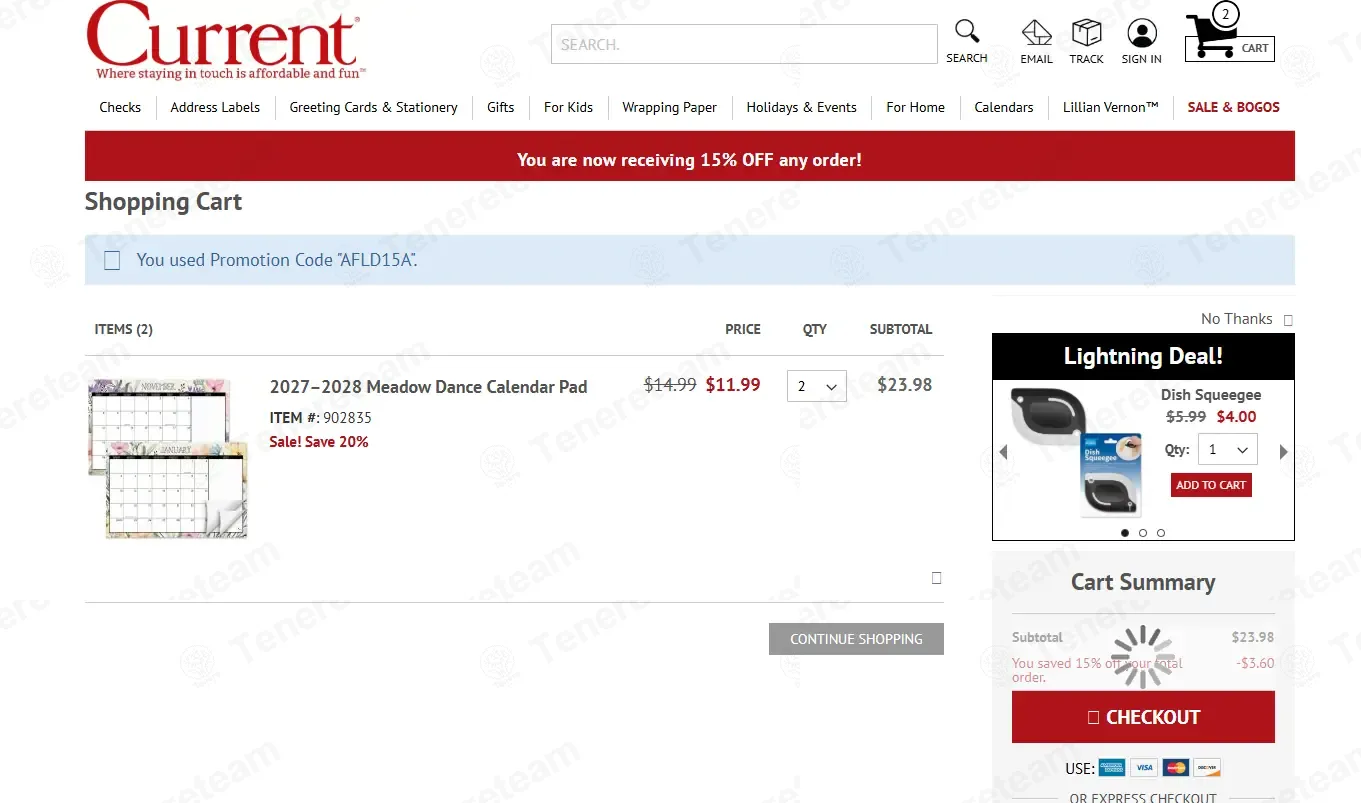Select Visa card icon
Image resolution: width=1361 pixels, height=803 pixels.
pos(1144,768)
